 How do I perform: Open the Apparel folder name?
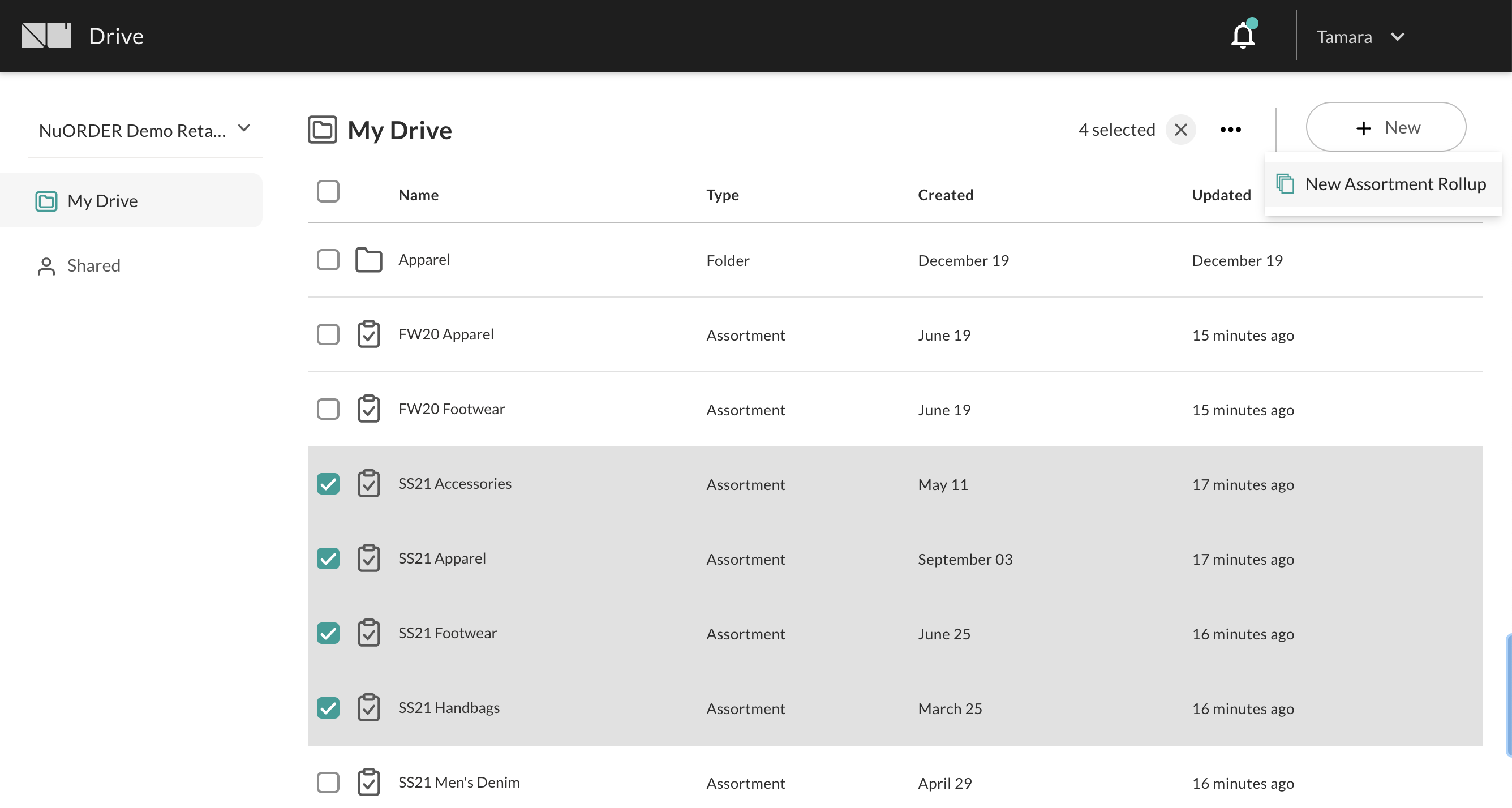pos(424,259)
